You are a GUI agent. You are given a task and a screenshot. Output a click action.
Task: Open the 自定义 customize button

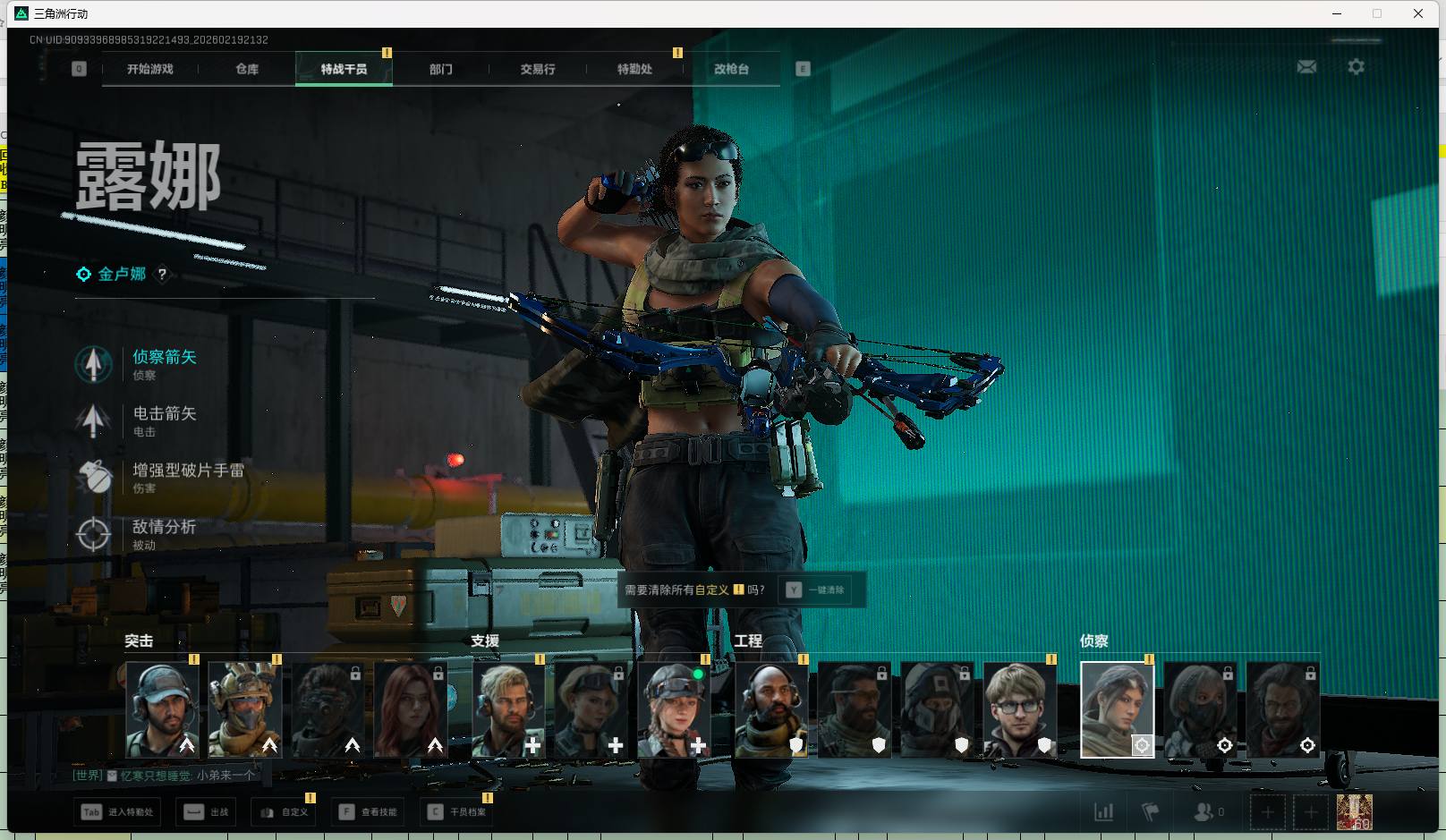click(284, 812)
